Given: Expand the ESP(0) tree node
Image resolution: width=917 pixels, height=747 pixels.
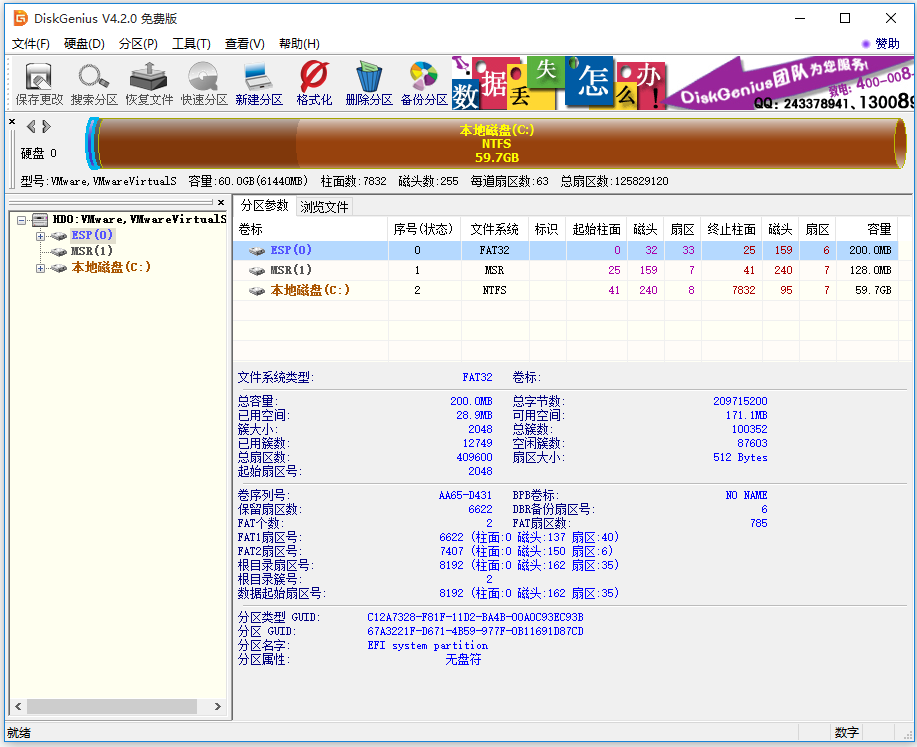Looking at the screenshot, I should point(41,236).
